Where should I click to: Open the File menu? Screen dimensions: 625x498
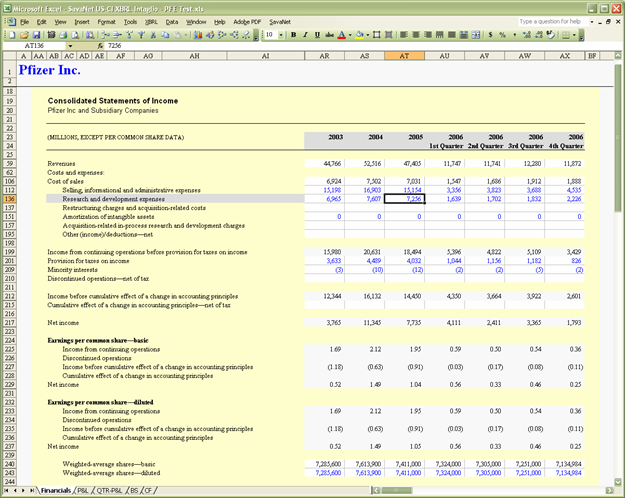(x=24, y=22)
